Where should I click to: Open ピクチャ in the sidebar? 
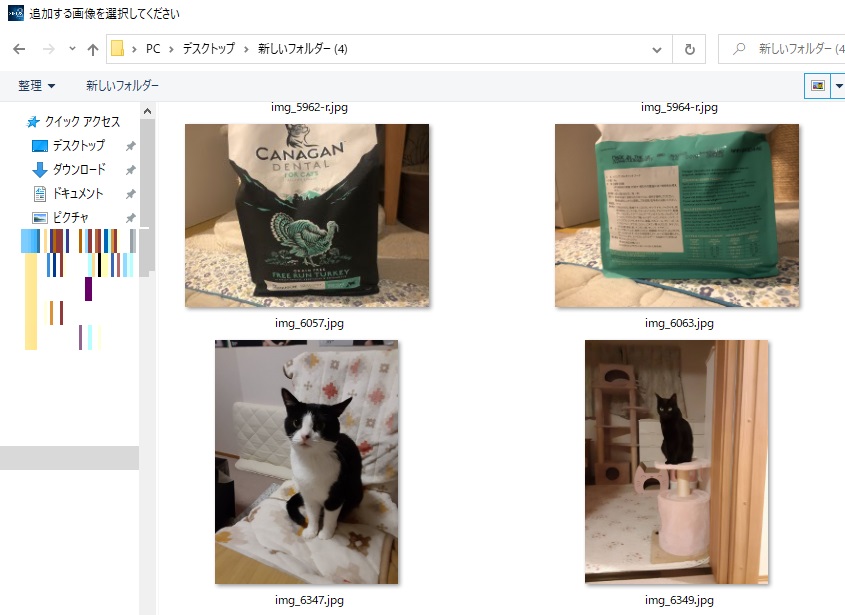point(70,217)
